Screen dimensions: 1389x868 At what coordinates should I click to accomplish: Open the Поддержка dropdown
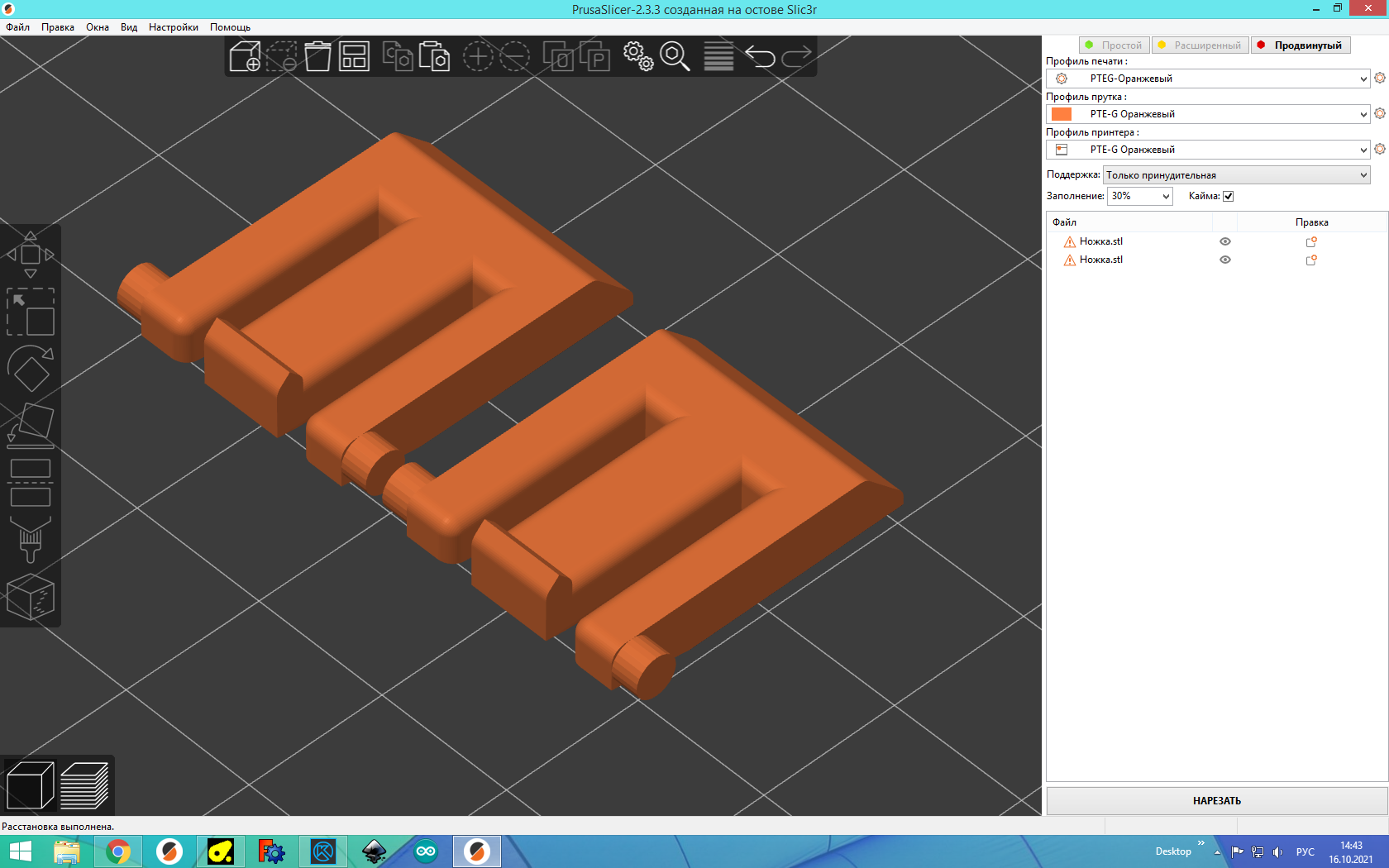click(x=1363, y=175)
